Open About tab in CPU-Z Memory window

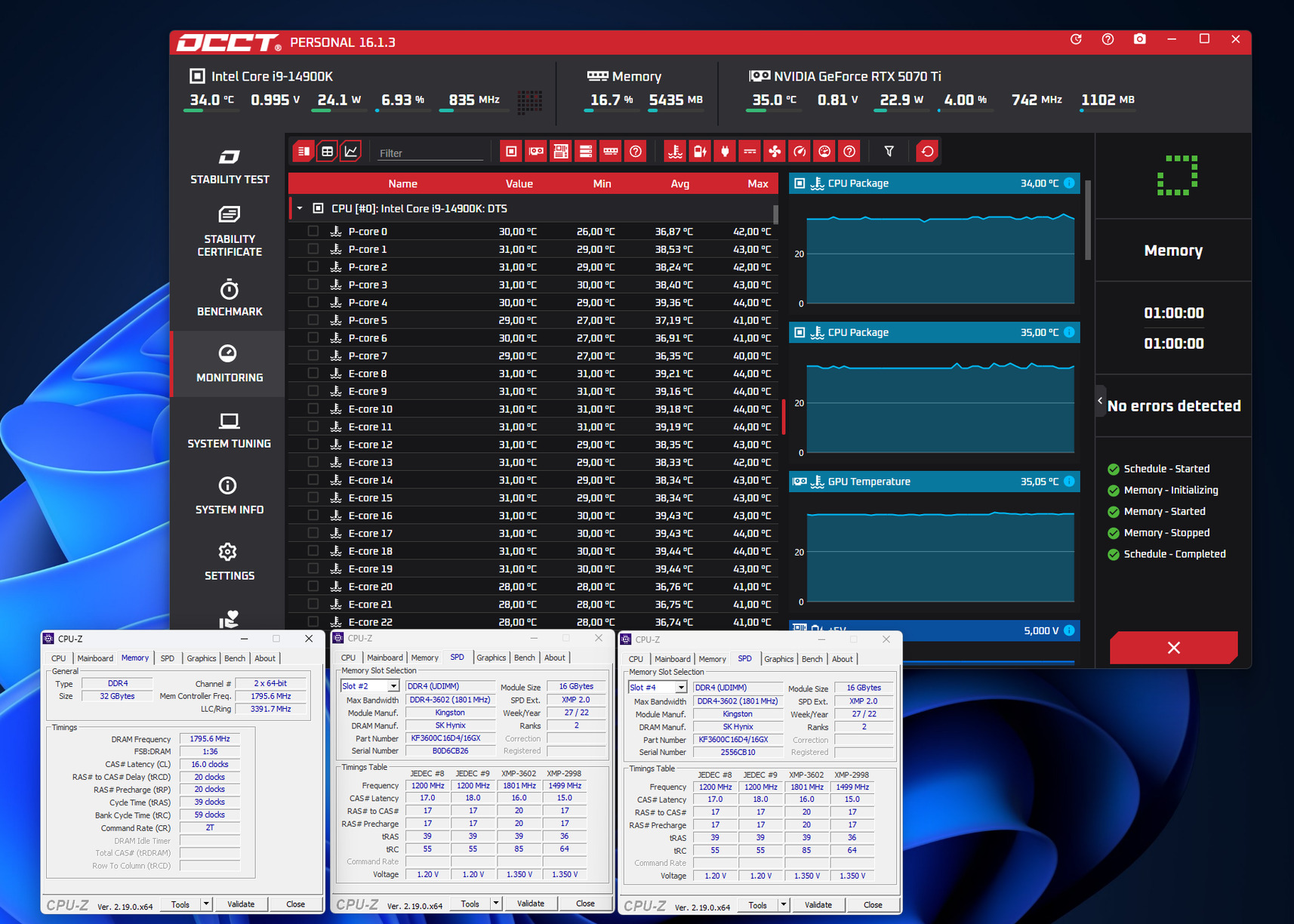[x=265, y=658]
